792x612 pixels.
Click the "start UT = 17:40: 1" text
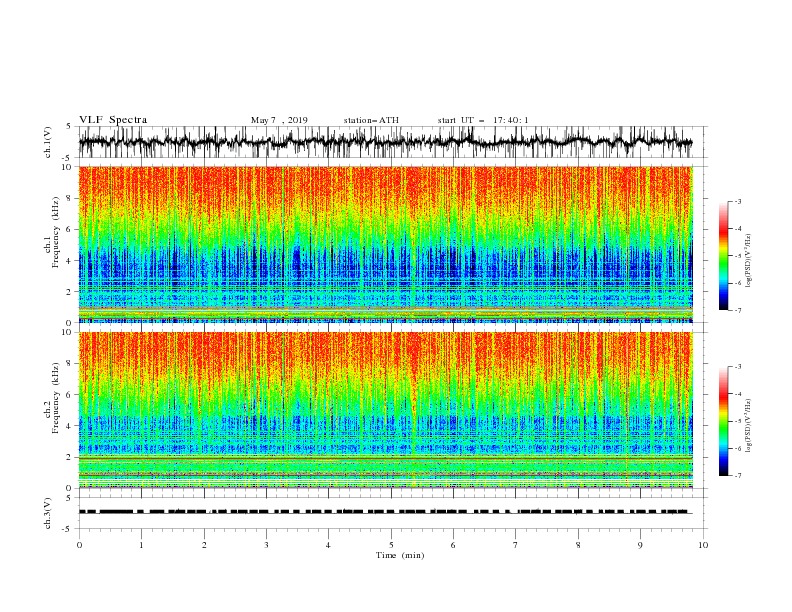point(483,120)
